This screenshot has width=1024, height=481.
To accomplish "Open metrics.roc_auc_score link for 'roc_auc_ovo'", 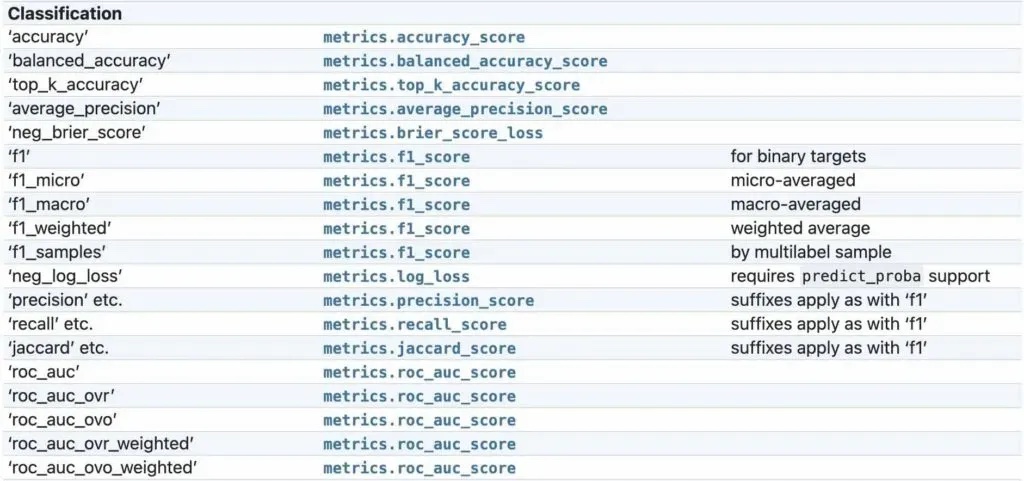I will pos(419,420).
